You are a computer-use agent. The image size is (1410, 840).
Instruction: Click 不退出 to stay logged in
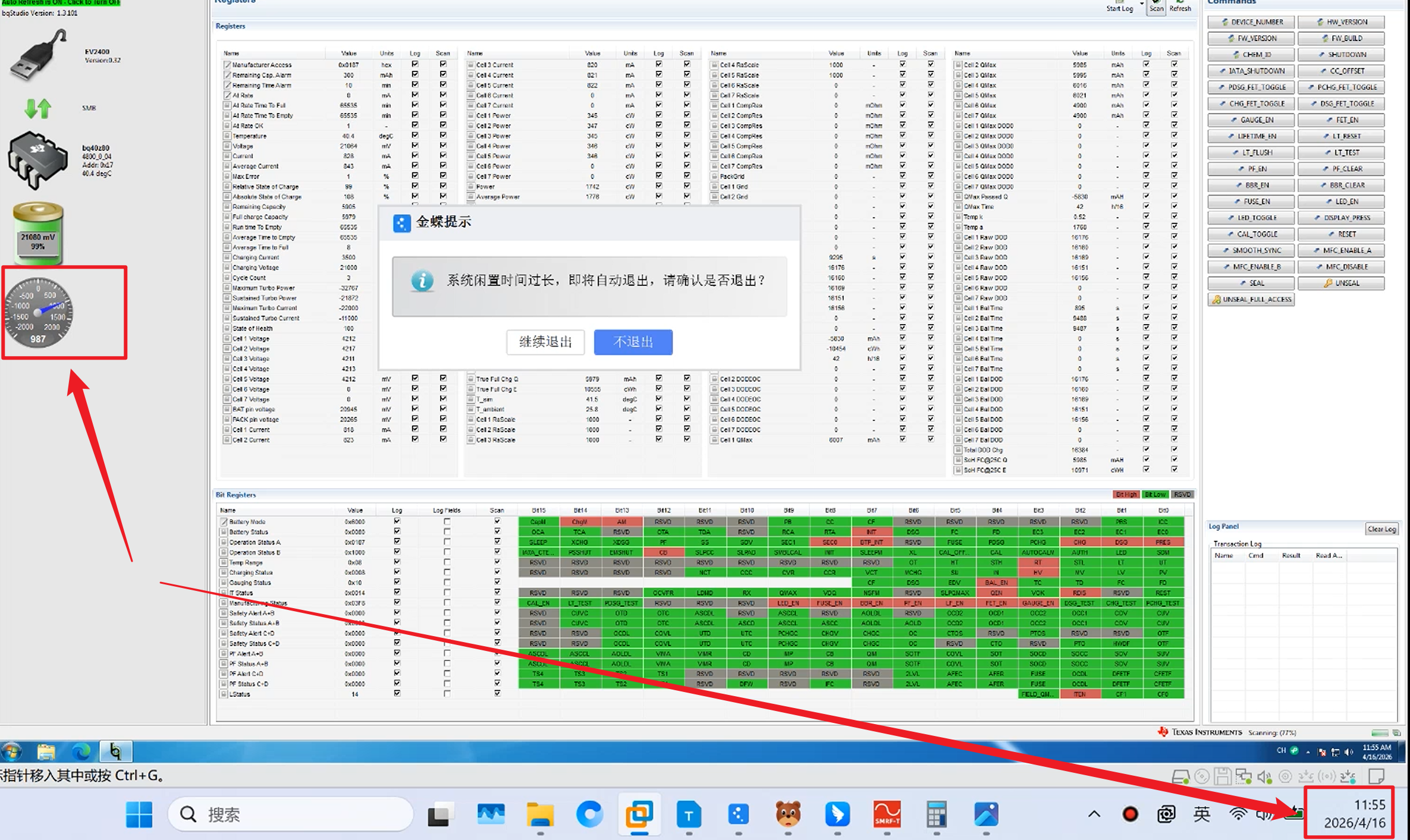click(x=633, y=342)
